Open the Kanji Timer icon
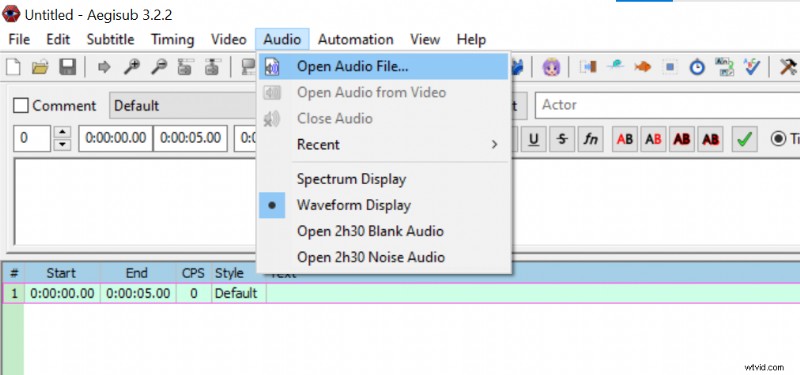The image size is (800, 375). coord(724,67)
